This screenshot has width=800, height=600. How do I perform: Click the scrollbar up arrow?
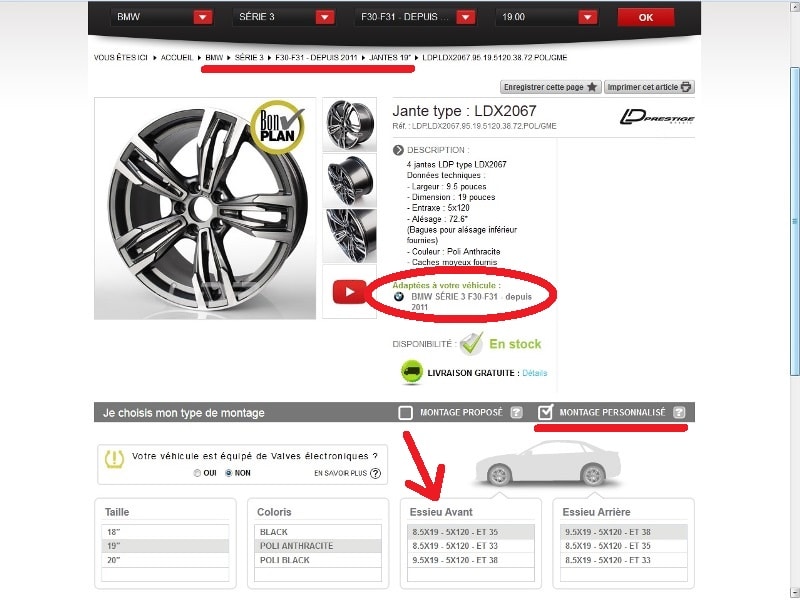(795, 6)
